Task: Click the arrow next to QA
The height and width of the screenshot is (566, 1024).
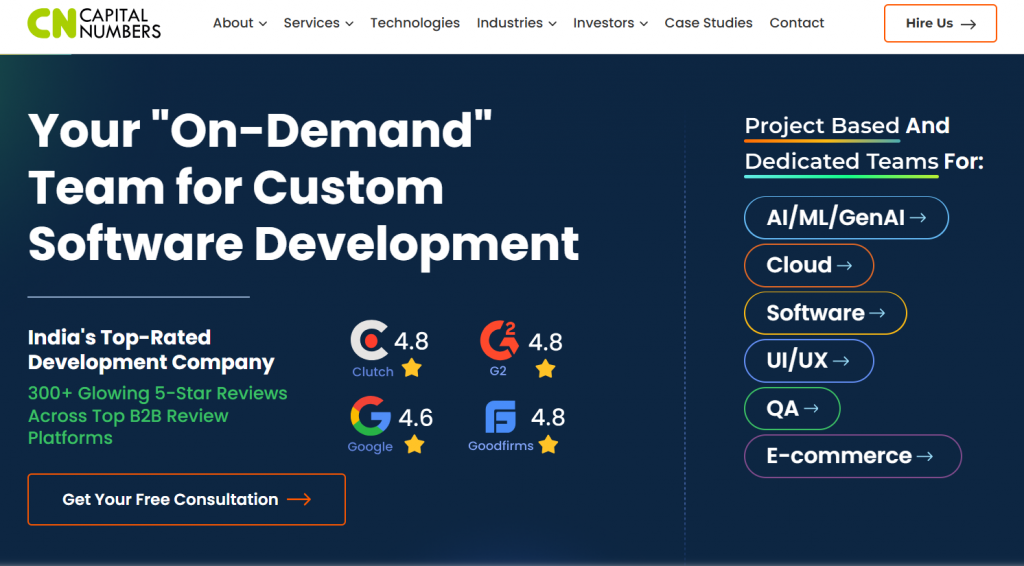Action: pos(811,408)
